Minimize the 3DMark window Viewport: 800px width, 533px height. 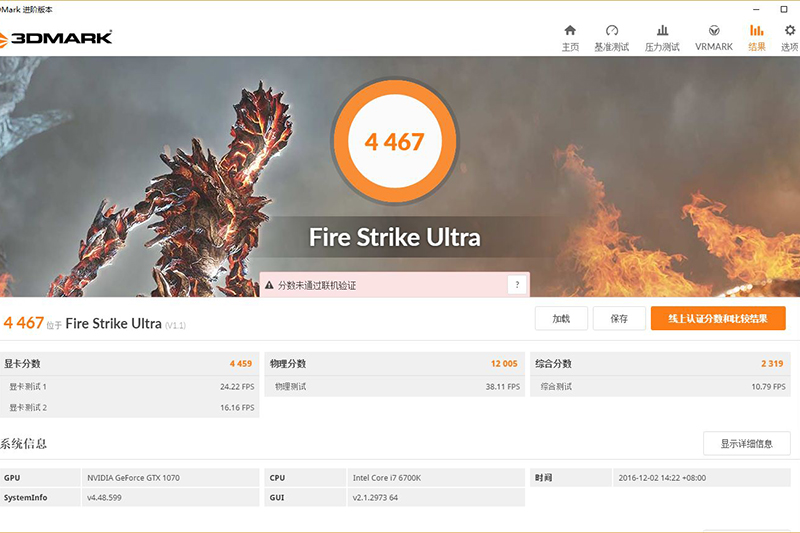(756, 9)
